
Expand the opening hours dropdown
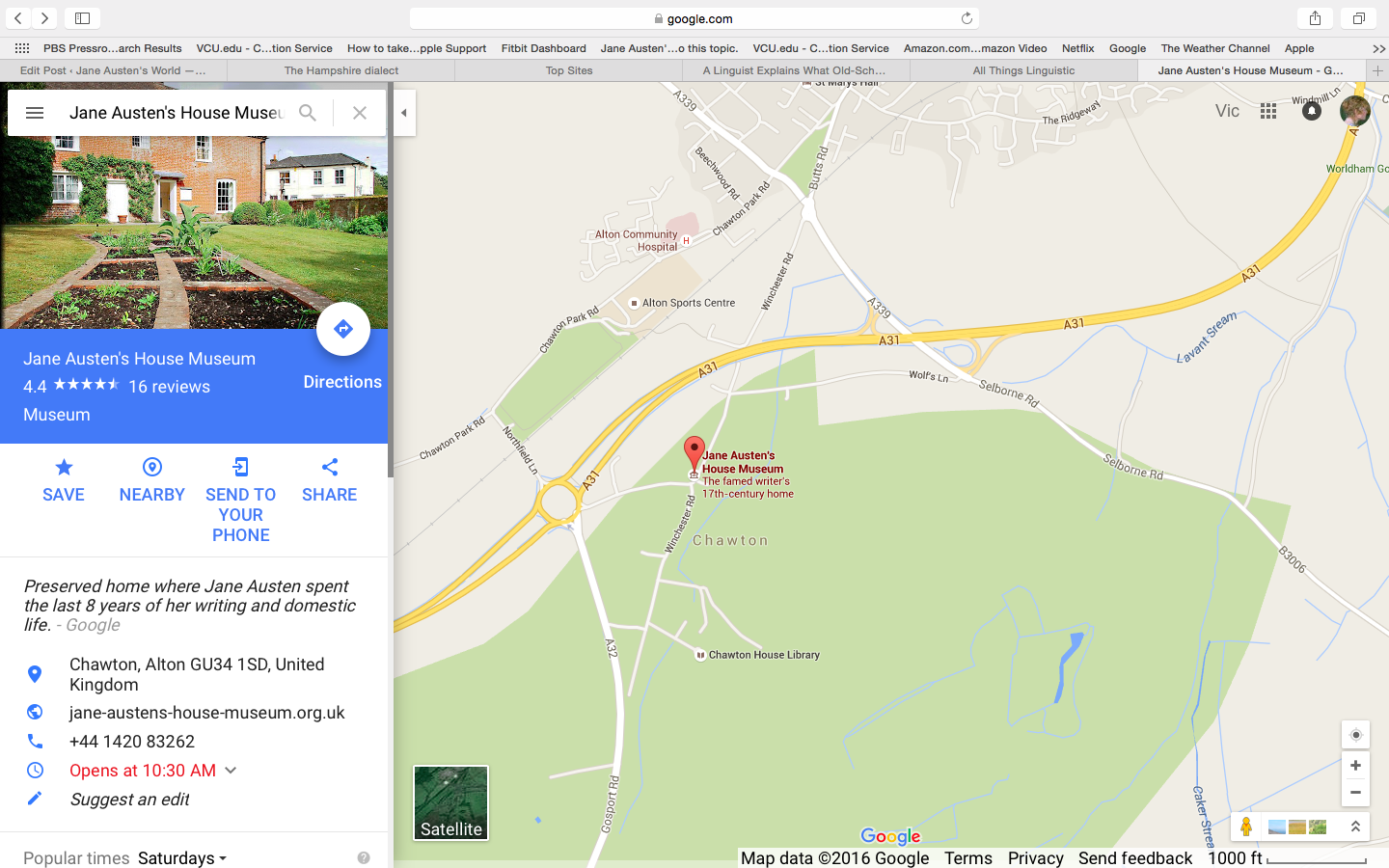[231, 771]
